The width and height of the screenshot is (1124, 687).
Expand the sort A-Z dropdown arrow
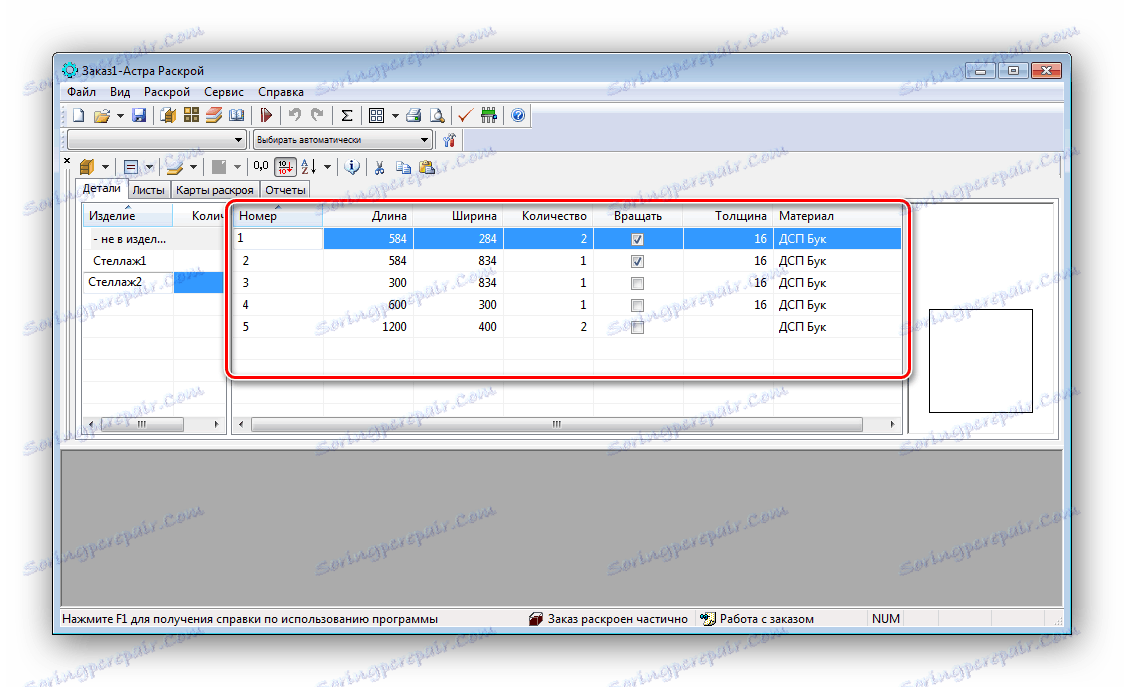tap(328, 167)
